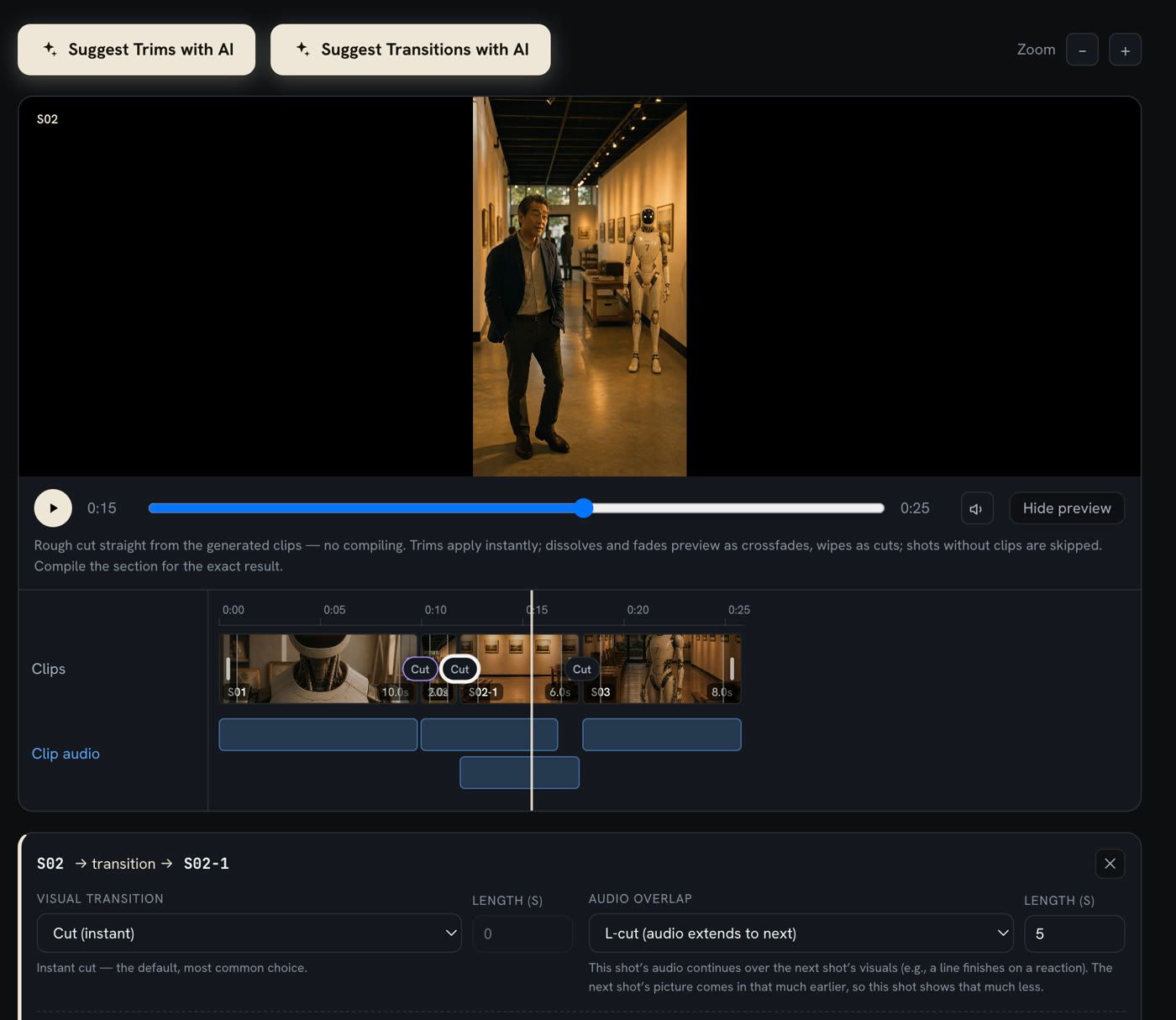Screen dimensions: 1176x1020
Task: Zoom out timeline with minus button
Action: click(1082, 50)
